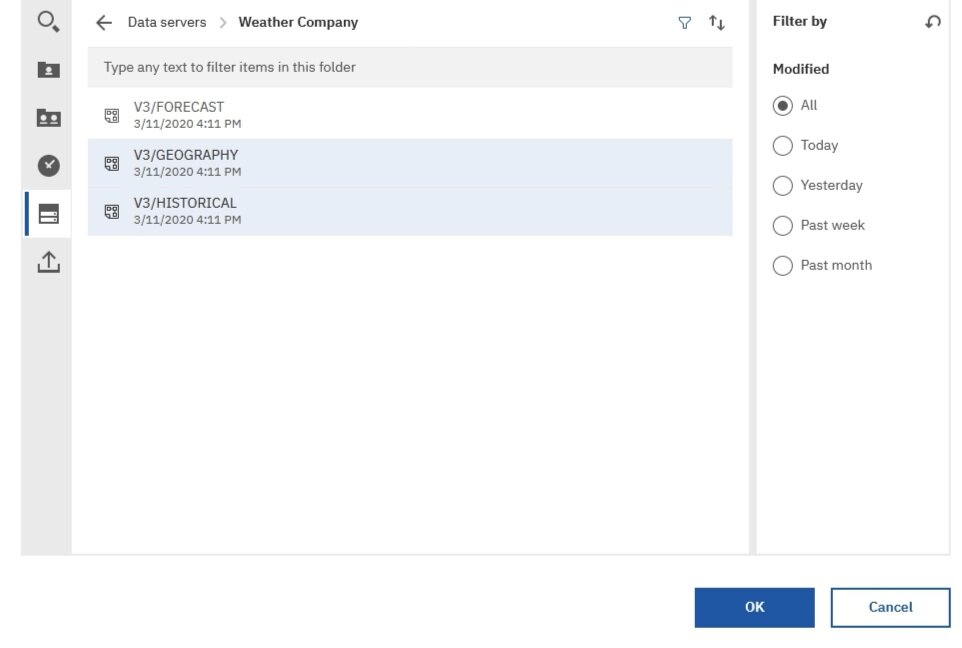Viewport: 962px width, 648px height.
Task: Open Team content folder icon
Action: [x=48, y=117]
